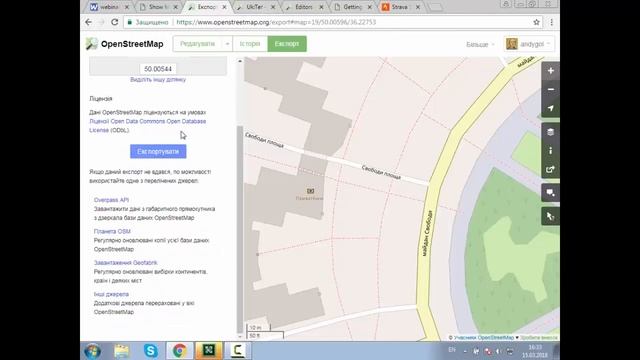The width and height of the screenshot is (640, 360).
Task: Click the blue Експортувати button
Action: pos(158,151)
